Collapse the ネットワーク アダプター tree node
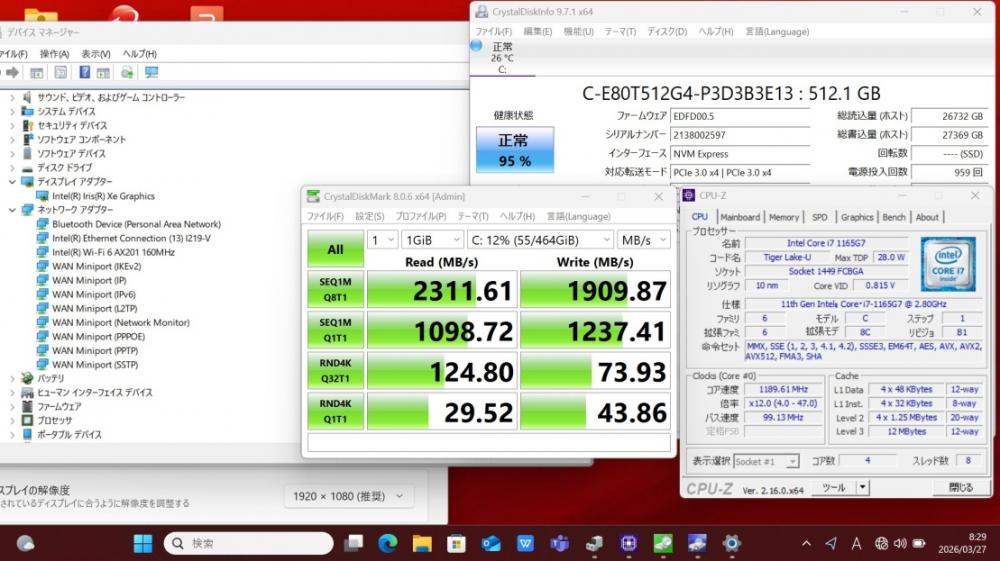 click(12, 211)
